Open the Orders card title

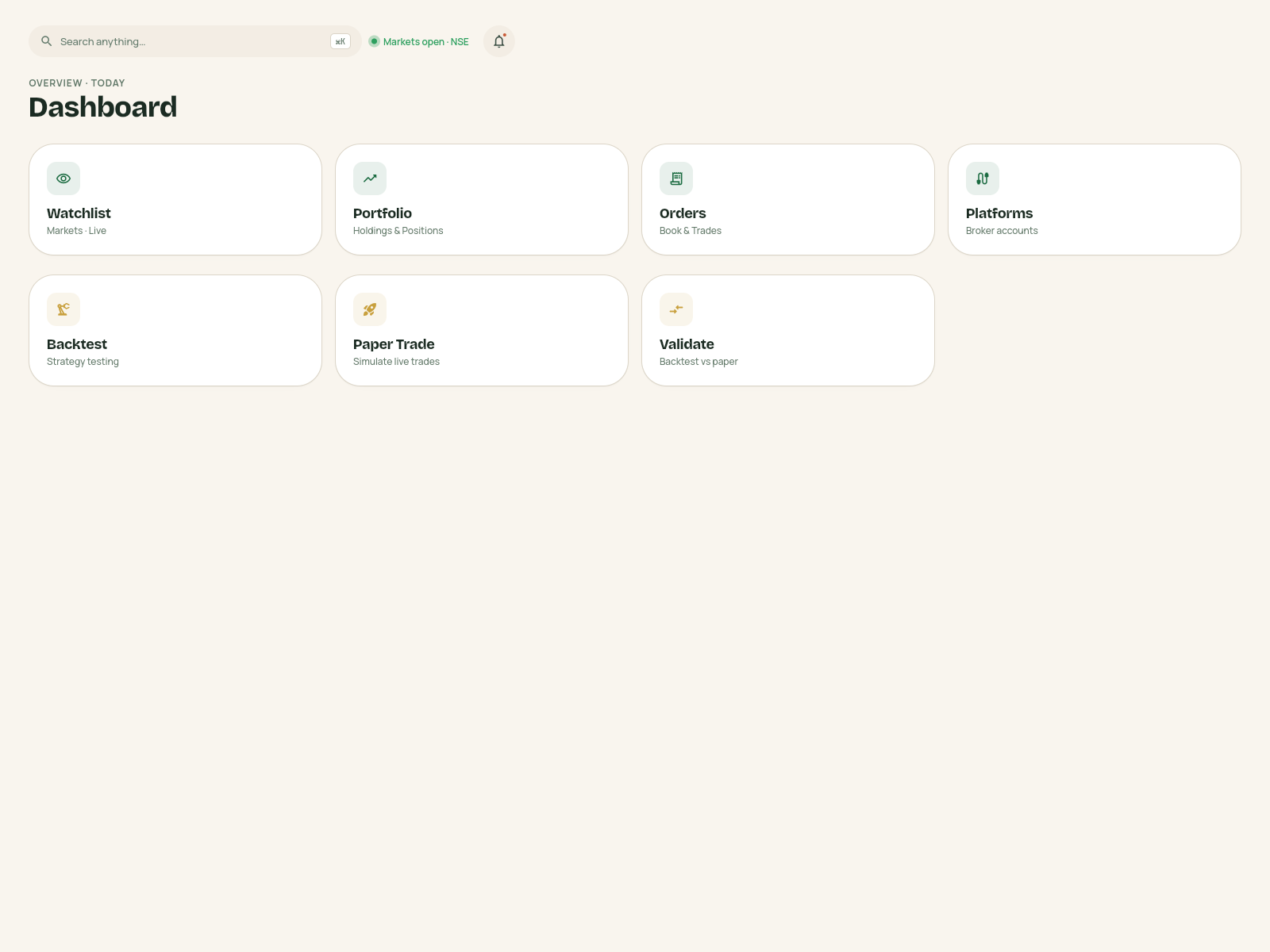tap(683, 213)
